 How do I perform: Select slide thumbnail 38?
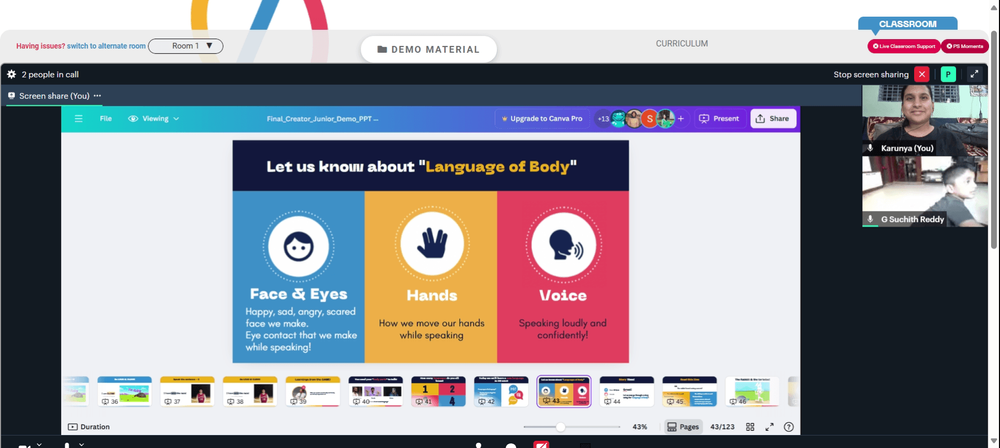(250, 391)
